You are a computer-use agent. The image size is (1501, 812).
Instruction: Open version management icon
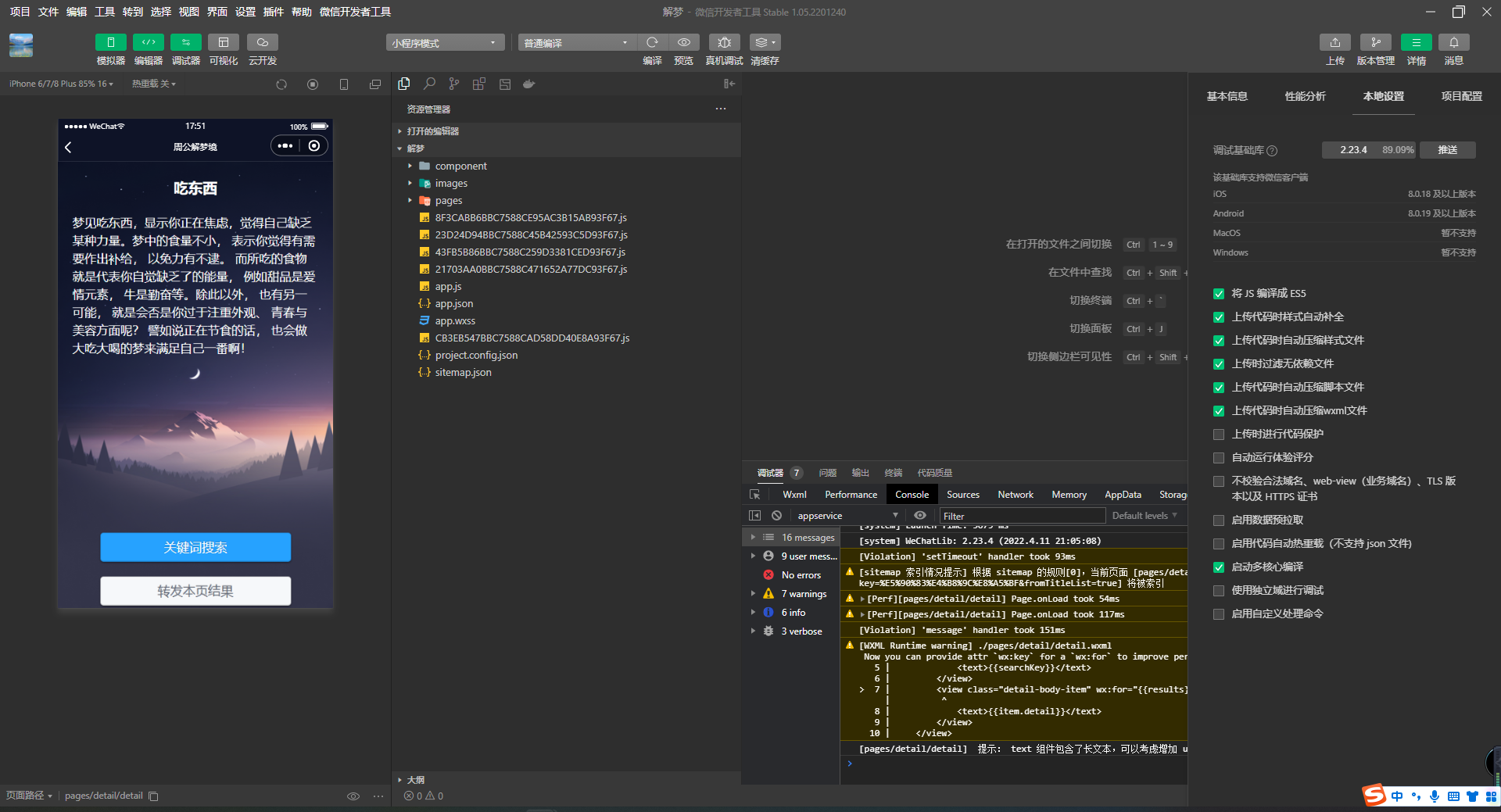[1375, 42]
